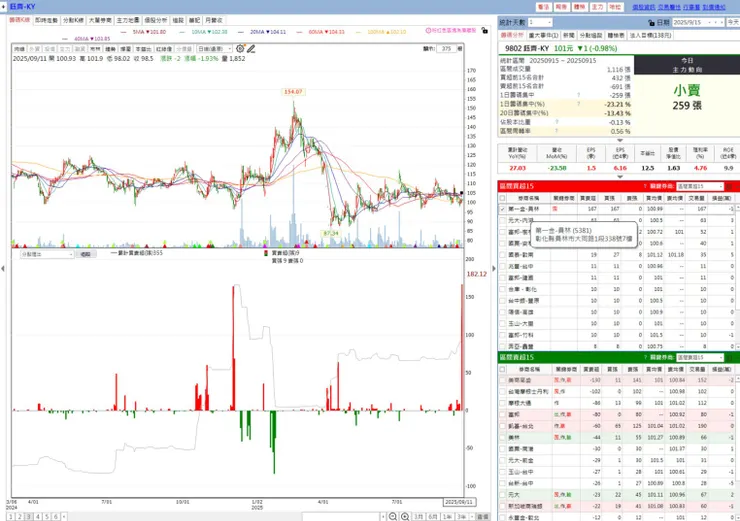This screenshot has width=740, height=521.
Task: Expand the down triangle below statistics summary
Action: 620,140
